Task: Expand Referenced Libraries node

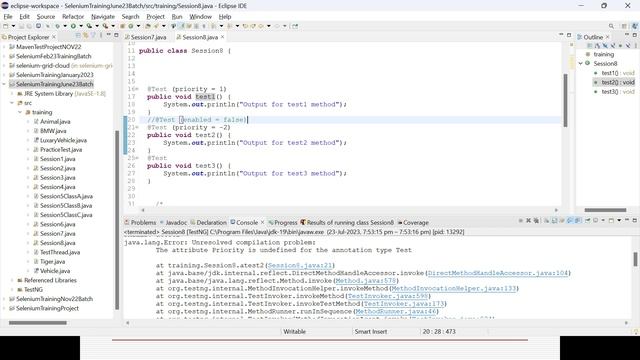Action: point(12,280)
